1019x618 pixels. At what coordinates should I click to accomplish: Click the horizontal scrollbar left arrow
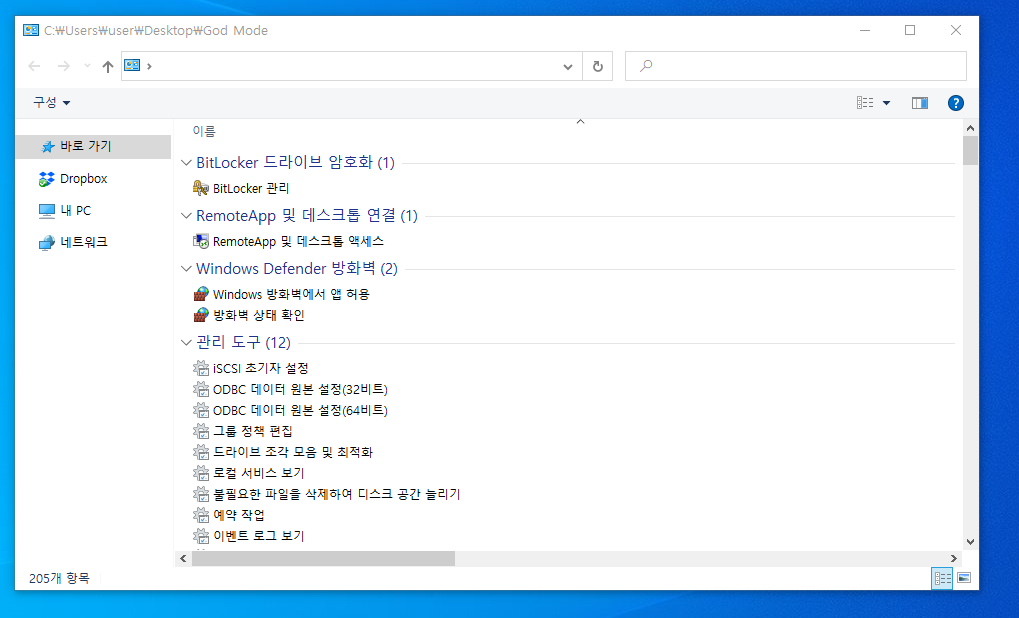click(x=183, y=558)
